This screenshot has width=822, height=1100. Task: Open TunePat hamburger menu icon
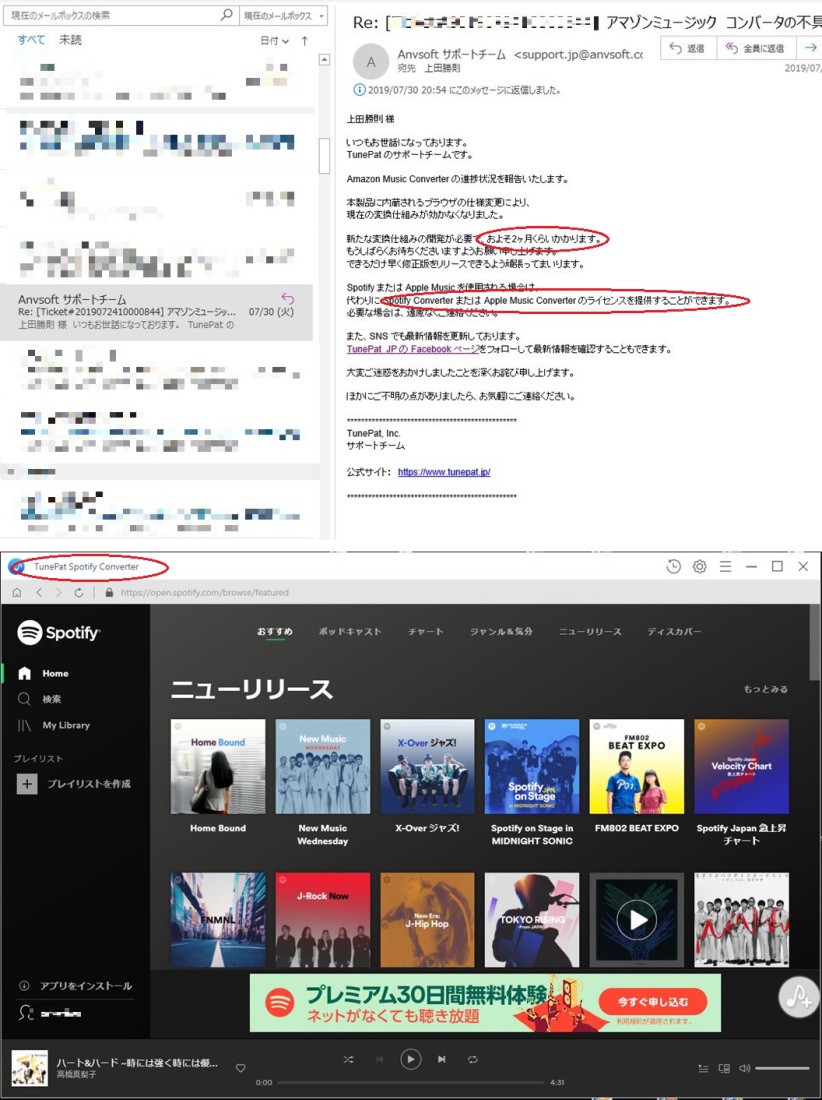pyautogui.click(x=725, y=566)
